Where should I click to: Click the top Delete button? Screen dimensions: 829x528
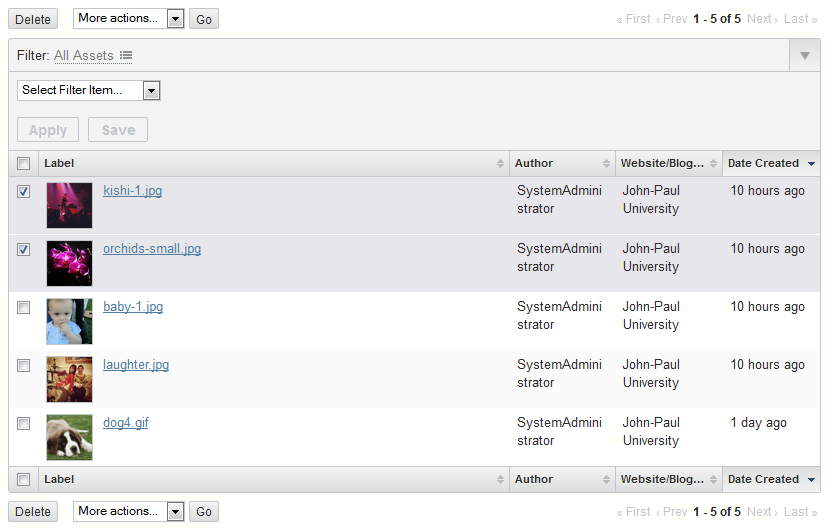click(x=33, y=19)
